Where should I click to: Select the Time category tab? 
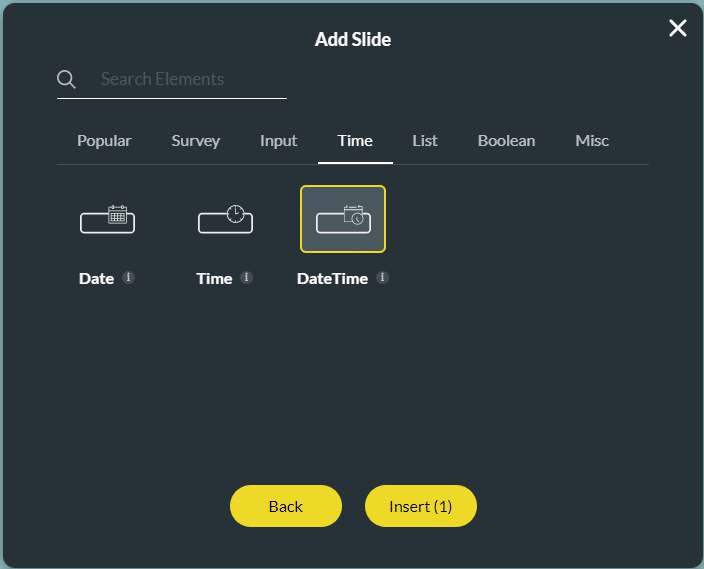point(355,141)
